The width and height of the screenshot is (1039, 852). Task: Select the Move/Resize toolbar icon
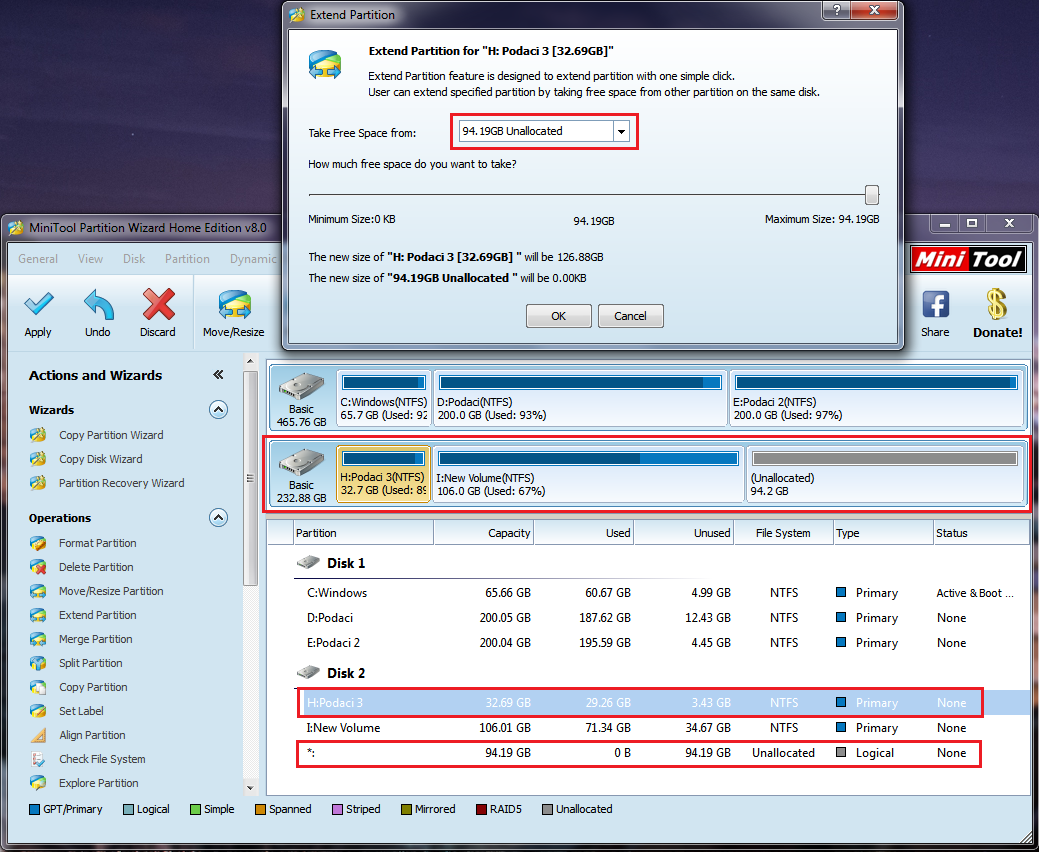234,305
